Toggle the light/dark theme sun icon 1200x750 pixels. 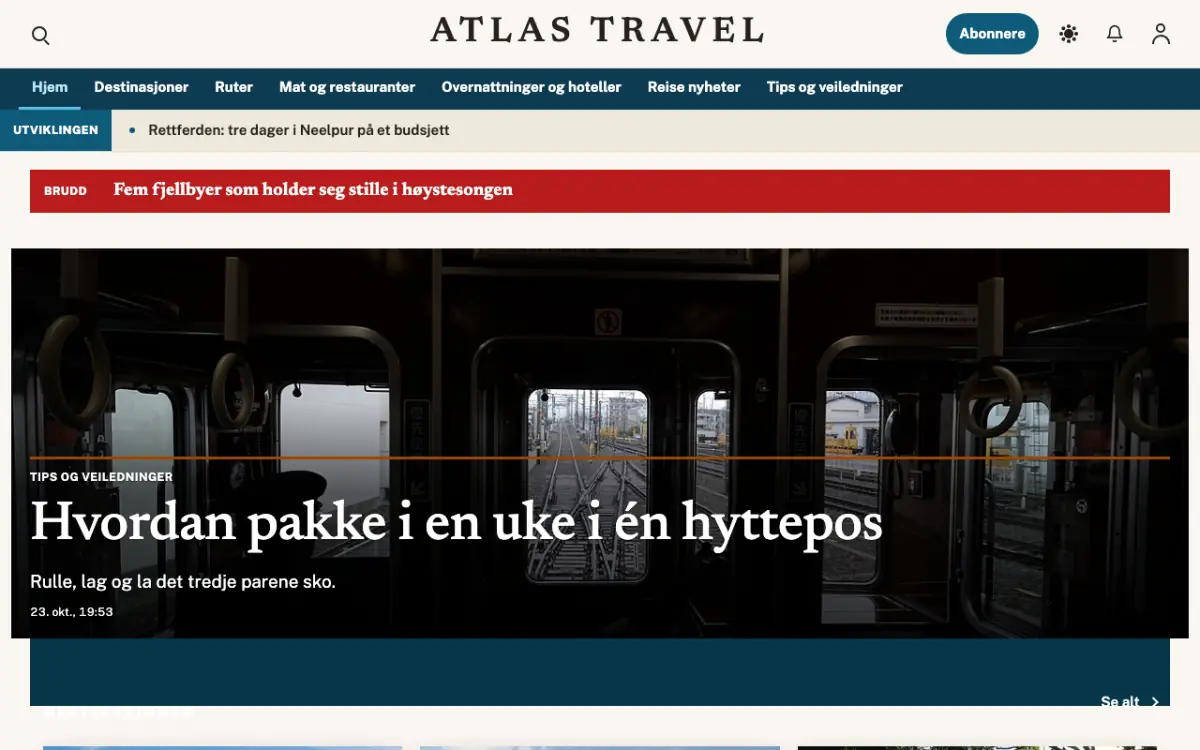[1069, 34]
